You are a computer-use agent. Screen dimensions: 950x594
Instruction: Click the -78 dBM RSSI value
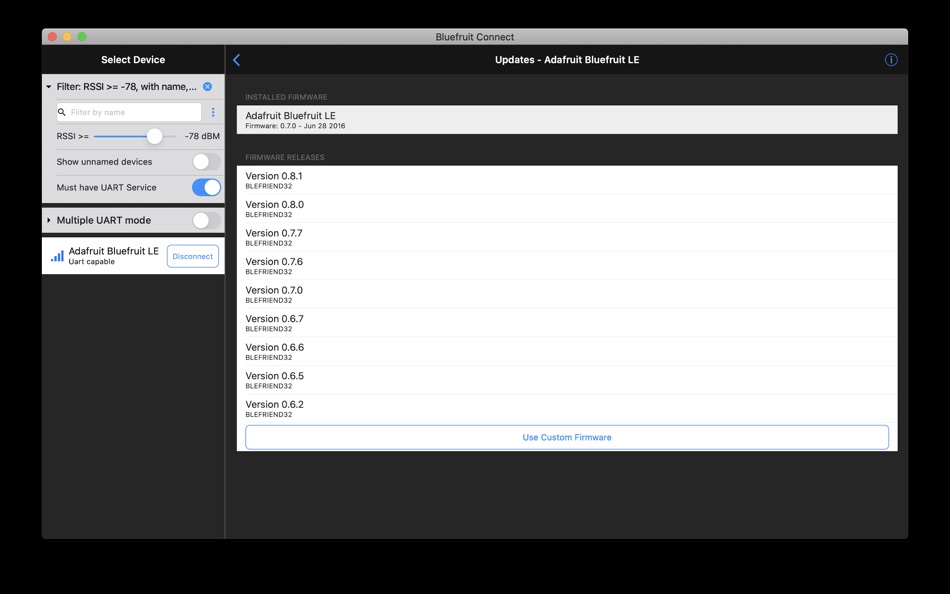(x=202, y=136)
